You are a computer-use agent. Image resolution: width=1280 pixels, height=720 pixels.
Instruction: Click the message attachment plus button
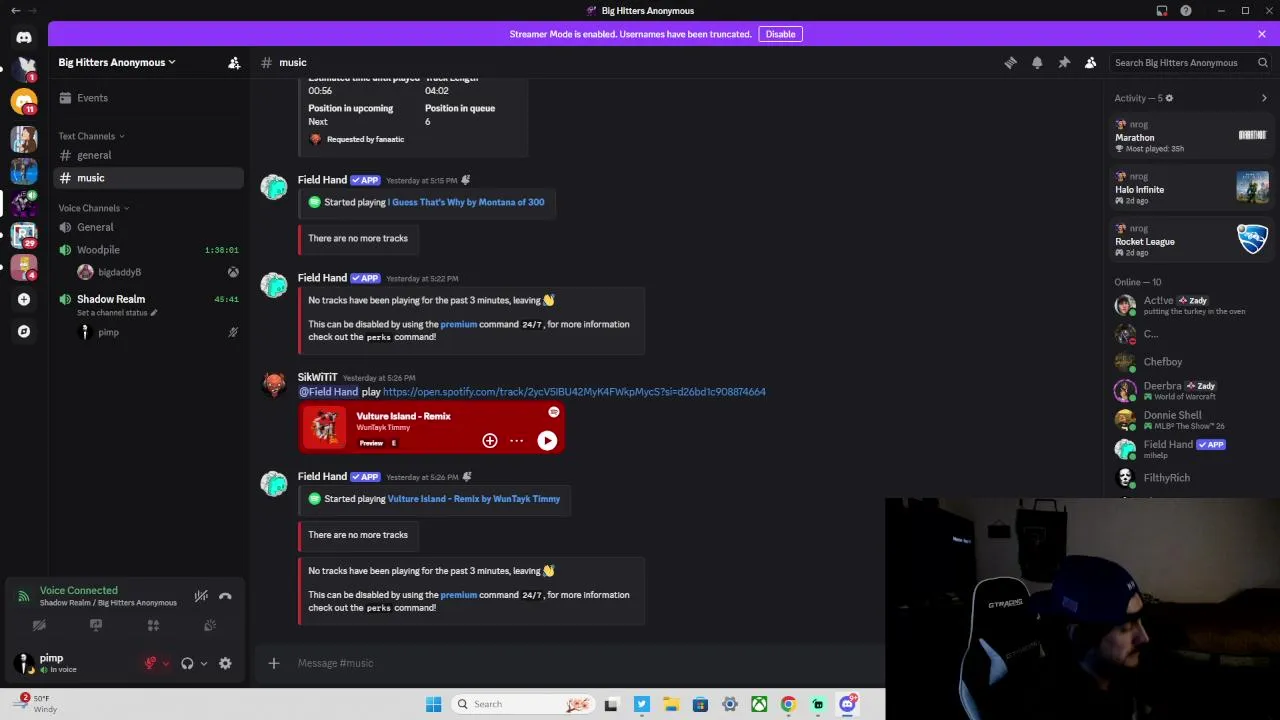click(x=274, y=663)
